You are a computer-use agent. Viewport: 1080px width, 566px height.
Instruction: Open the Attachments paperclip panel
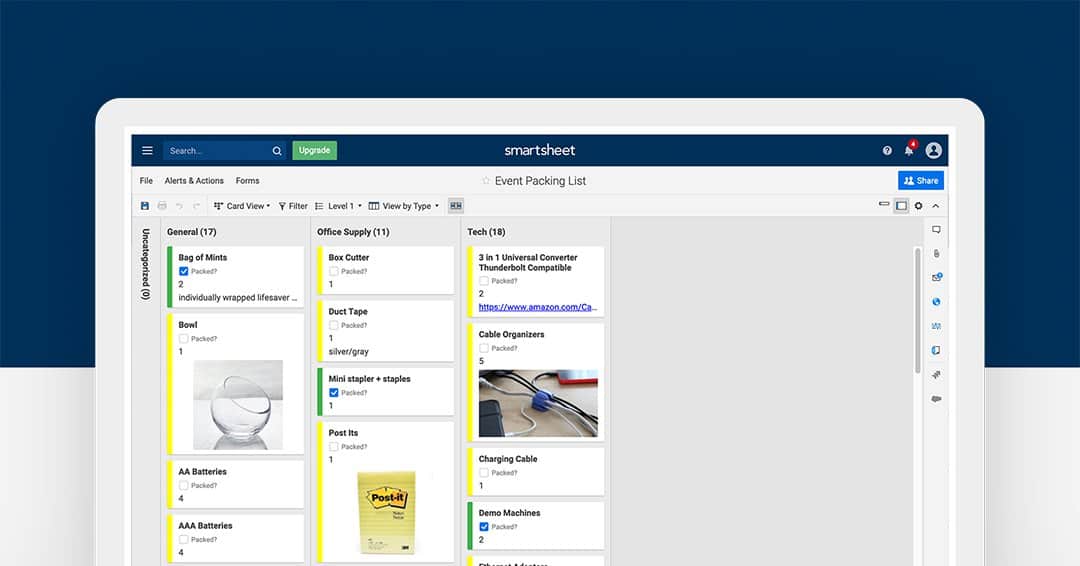click(x=936, y=254)
